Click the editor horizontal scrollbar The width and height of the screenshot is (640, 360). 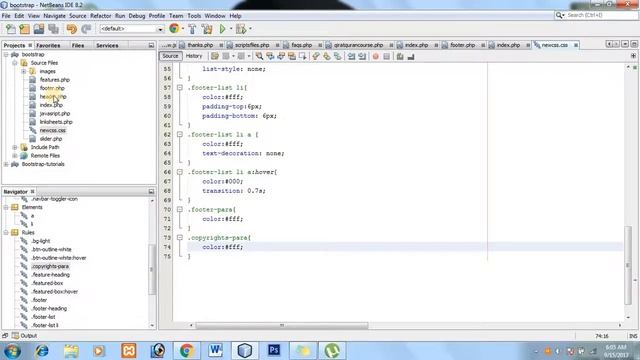click(x=282, y=326)
